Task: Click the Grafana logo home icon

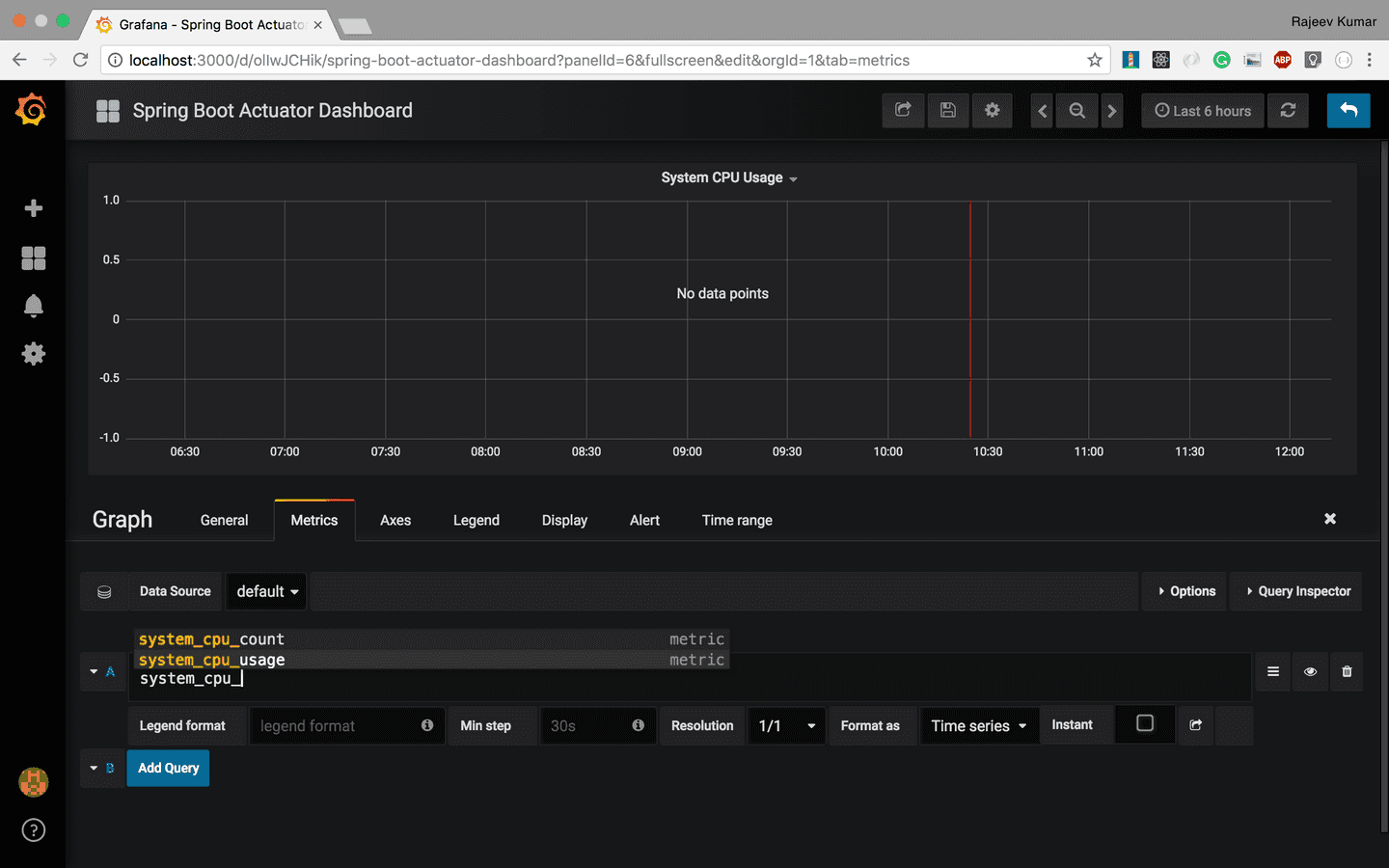Action: (x=32, y=110)
